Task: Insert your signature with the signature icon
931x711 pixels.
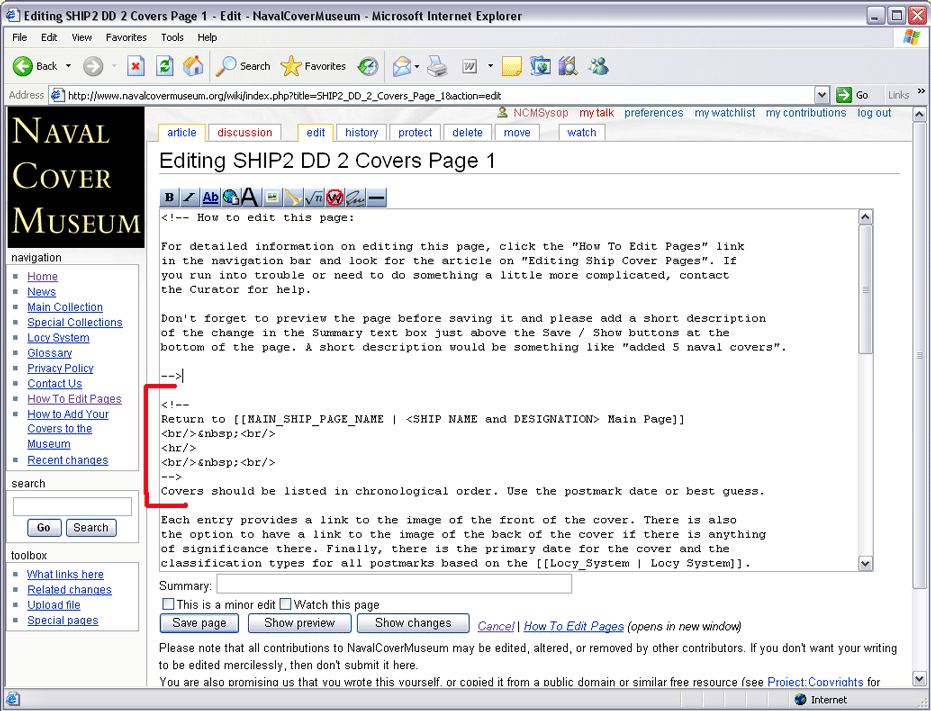Action: (x=355, y=198)
